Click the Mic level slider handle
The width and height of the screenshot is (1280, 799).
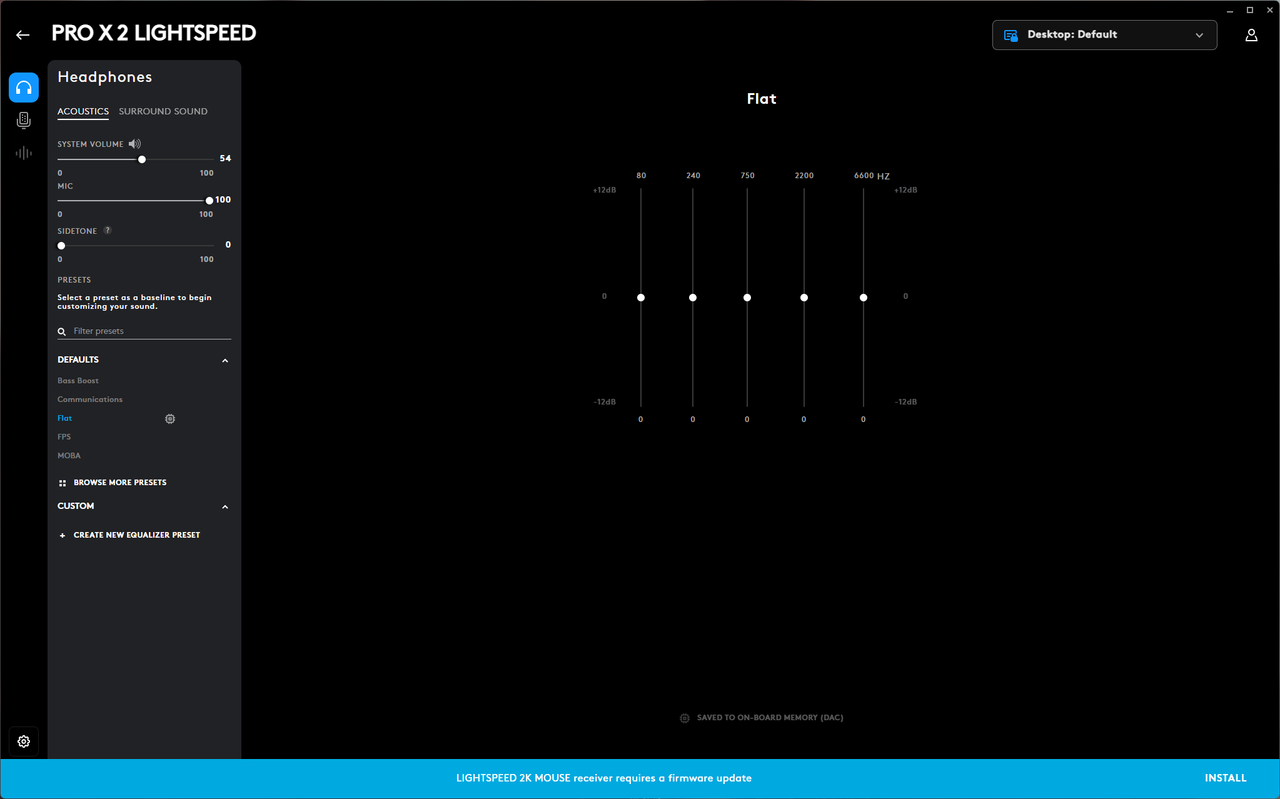[209, 201]
